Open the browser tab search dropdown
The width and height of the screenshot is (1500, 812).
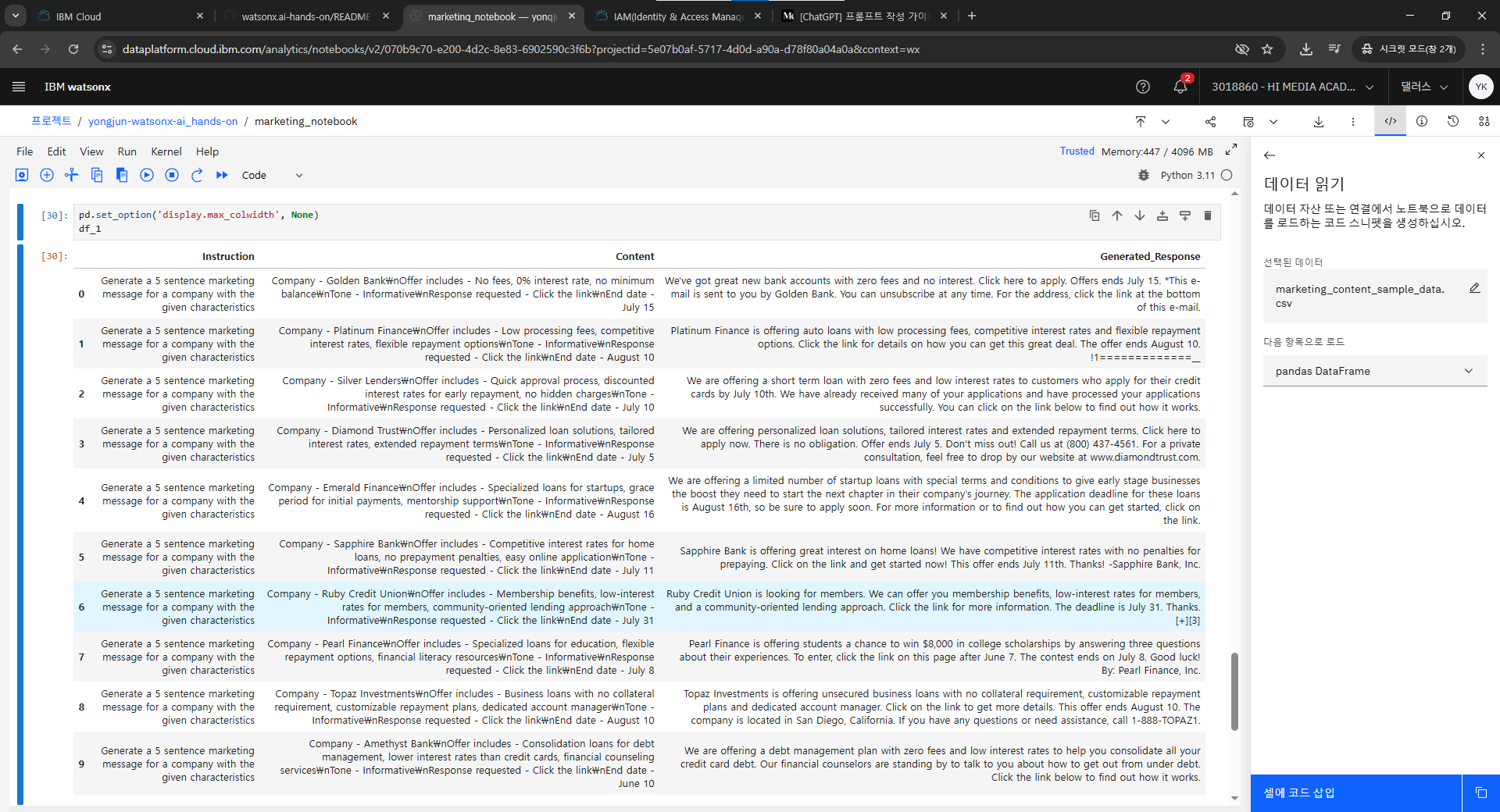pyautogui.click(x=16, y=16)
